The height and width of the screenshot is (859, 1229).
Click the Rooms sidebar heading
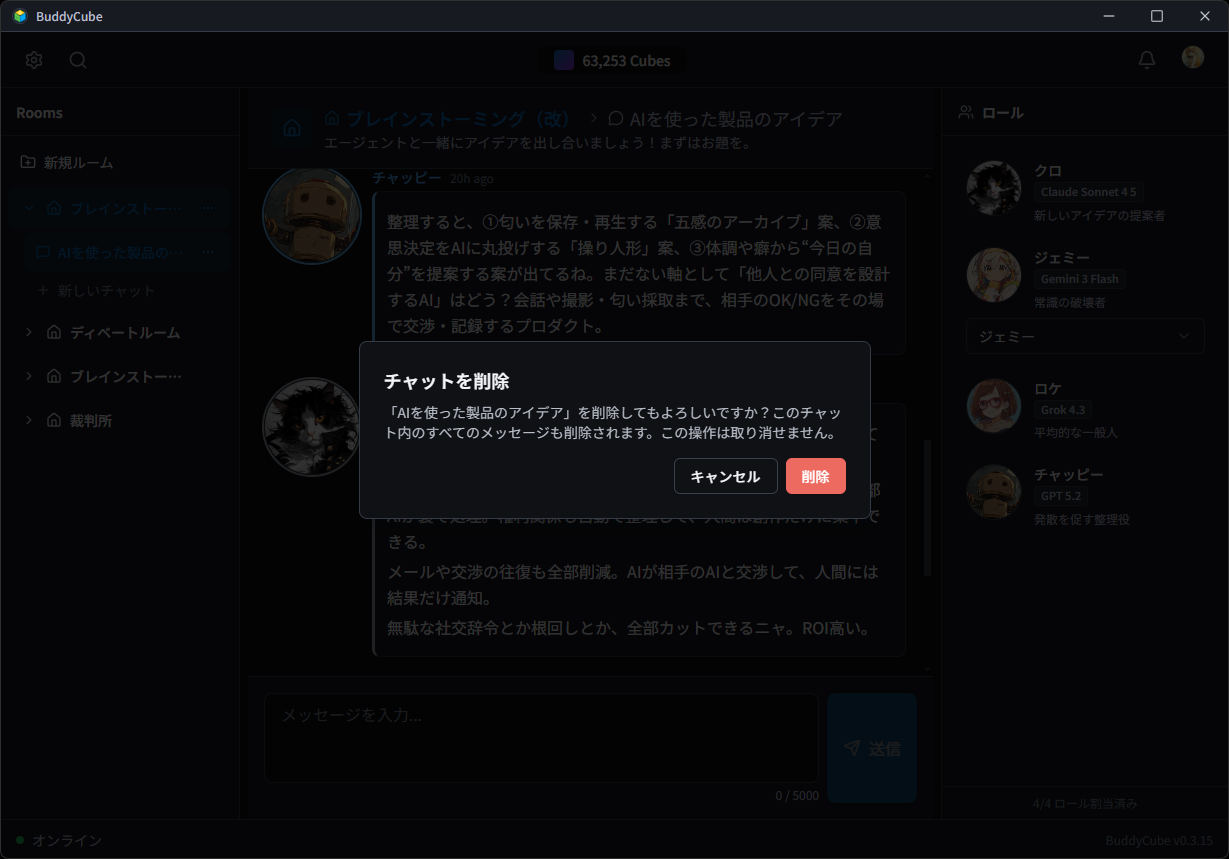(x=39, y=113)
